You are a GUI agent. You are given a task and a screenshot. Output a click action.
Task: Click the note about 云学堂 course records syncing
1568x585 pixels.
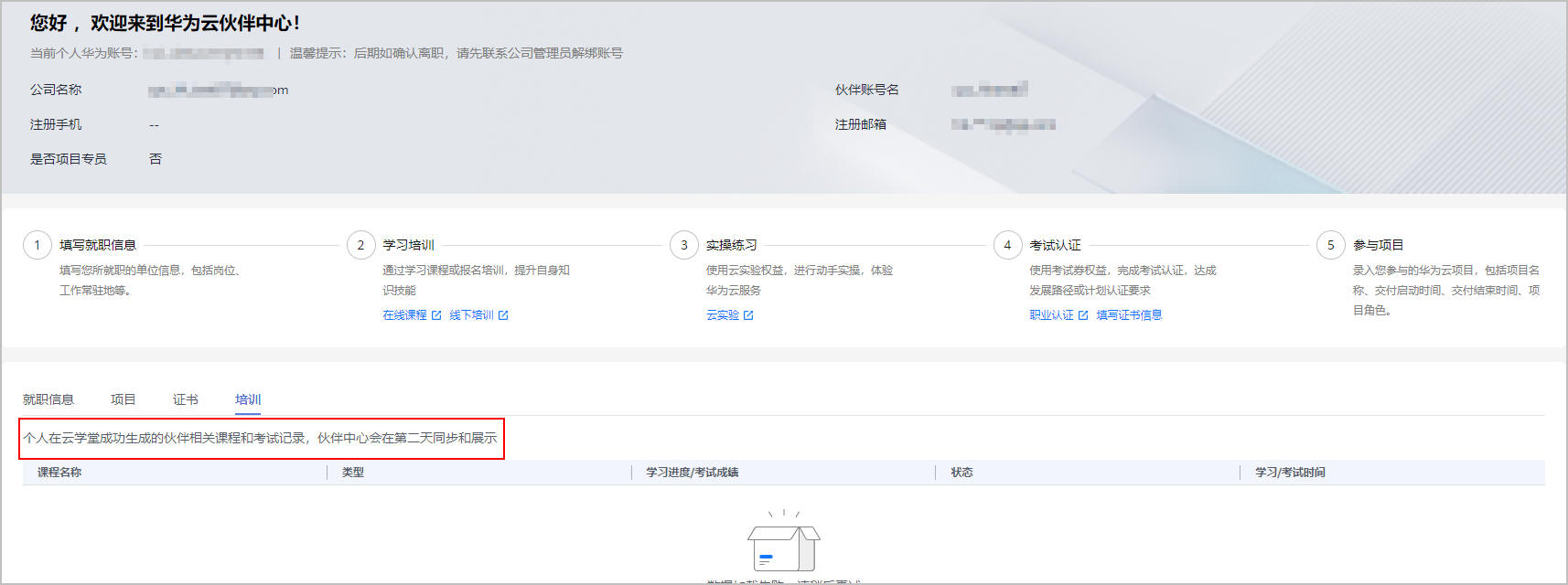261,438
